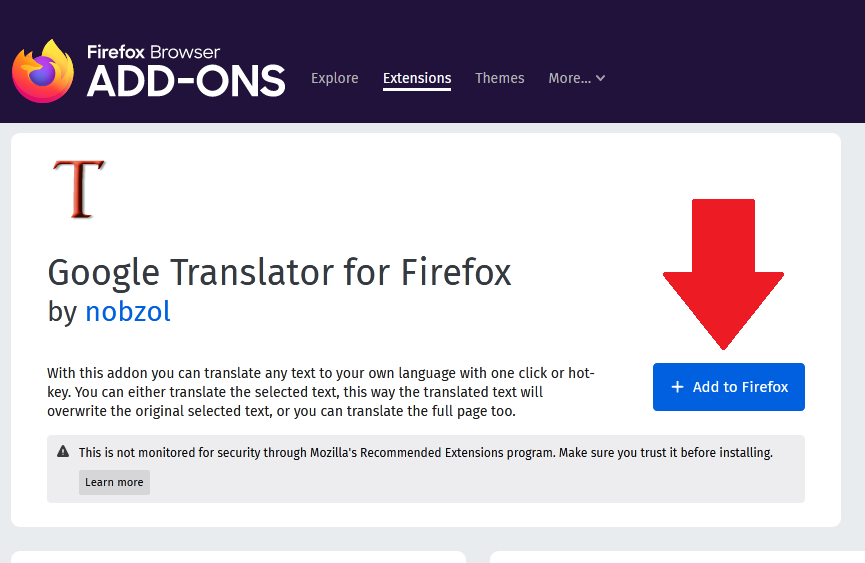Click the Add to Firefox button
Screen dimensions: 865x563
coord(729,387)
